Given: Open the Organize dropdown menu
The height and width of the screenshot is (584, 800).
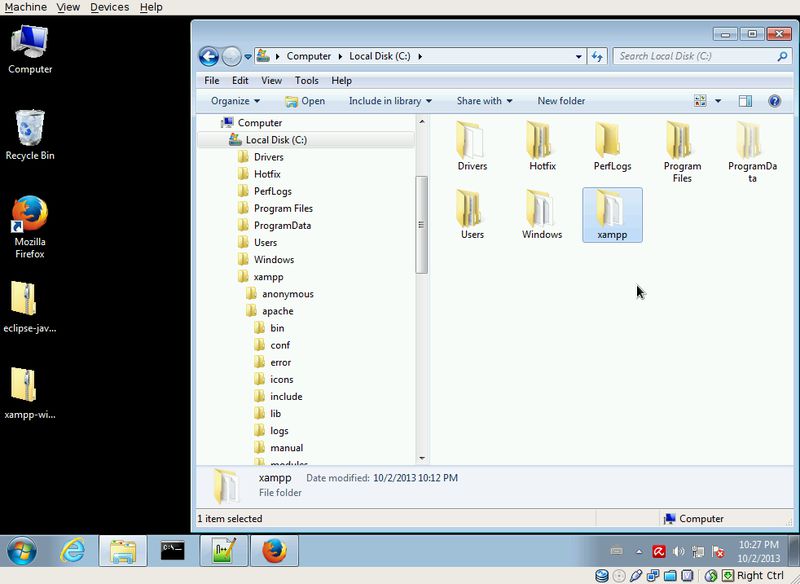Looking at the screenshot, I should 235,101.
